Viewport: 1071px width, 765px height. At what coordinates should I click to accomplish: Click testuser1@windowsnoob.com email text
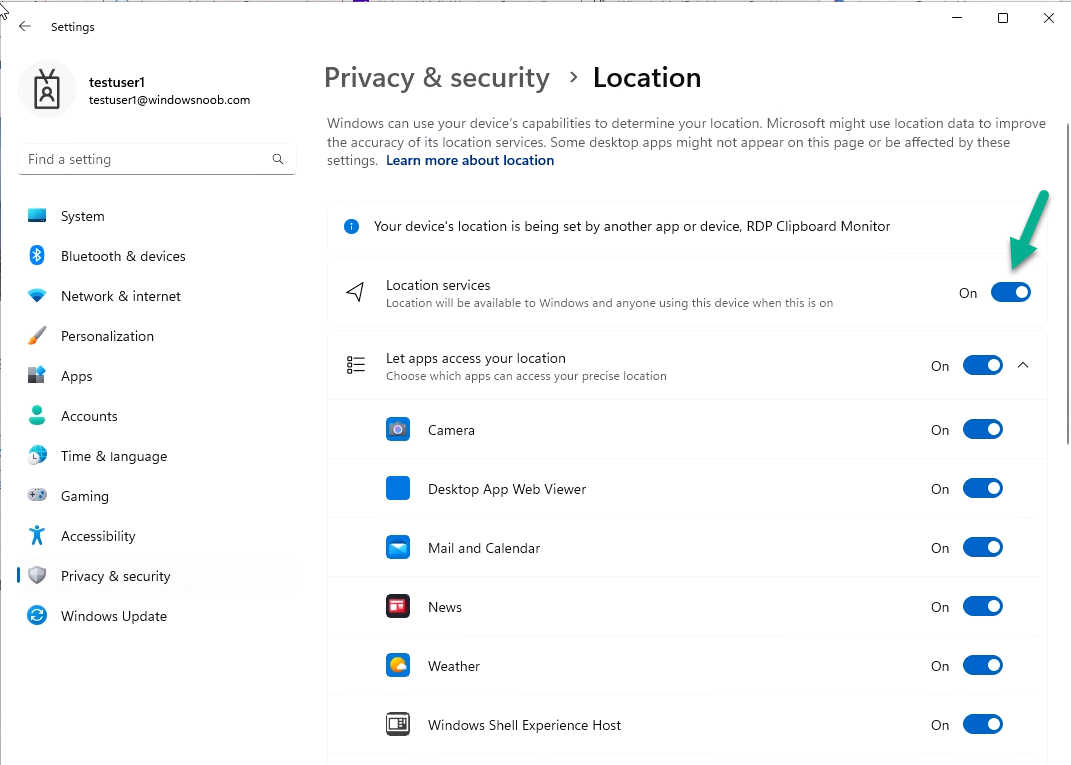[169, 100]
